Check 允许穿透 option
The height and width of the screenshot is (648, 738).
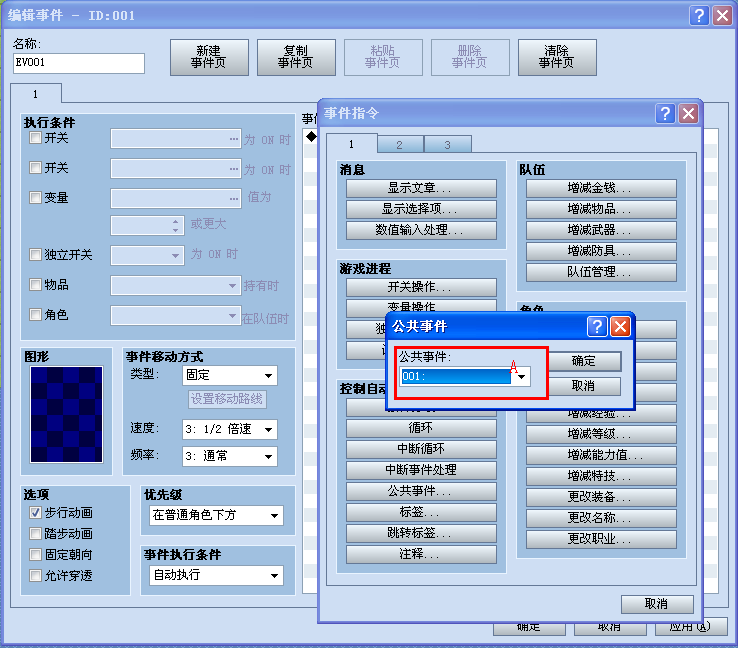click(x=35, y=576)
